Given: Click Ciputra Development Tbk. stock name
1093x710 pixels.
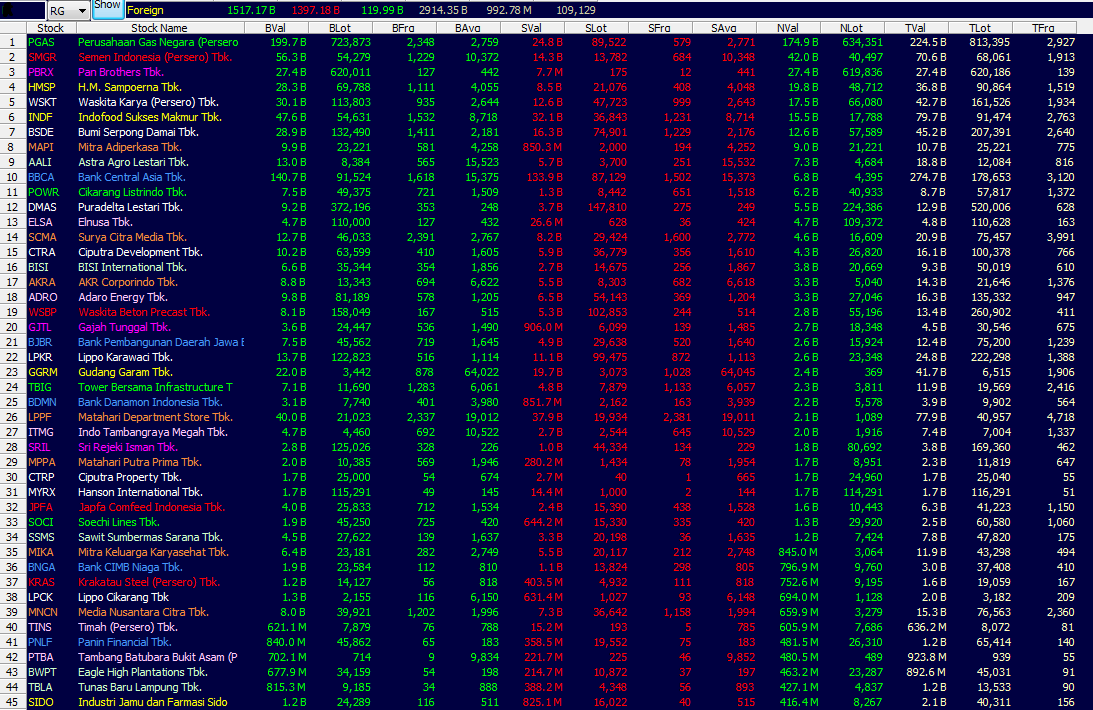Looking at the screenshot, I should [140, 252].
